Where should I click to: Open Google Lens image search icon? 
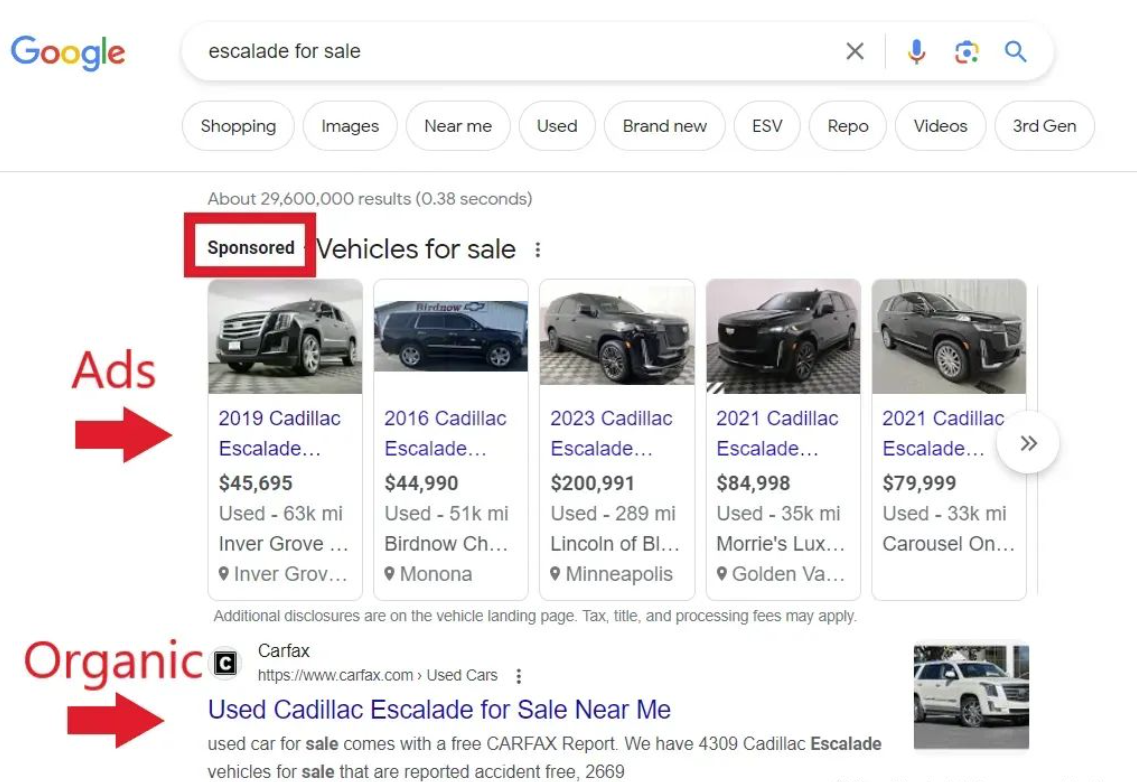[x=966, y=52]
